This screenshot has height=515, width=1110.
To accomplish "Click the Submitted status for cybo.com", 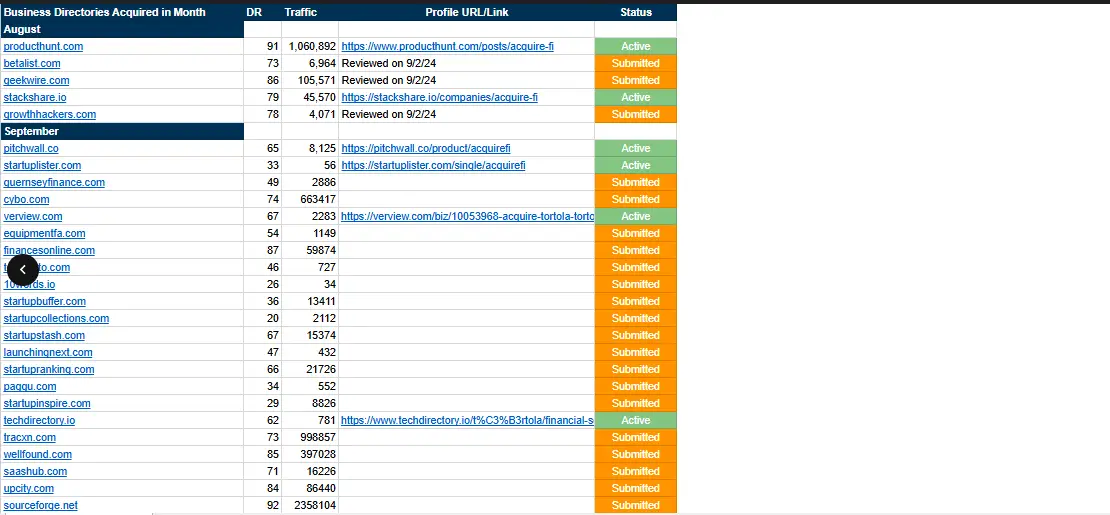I will [636, 199].
